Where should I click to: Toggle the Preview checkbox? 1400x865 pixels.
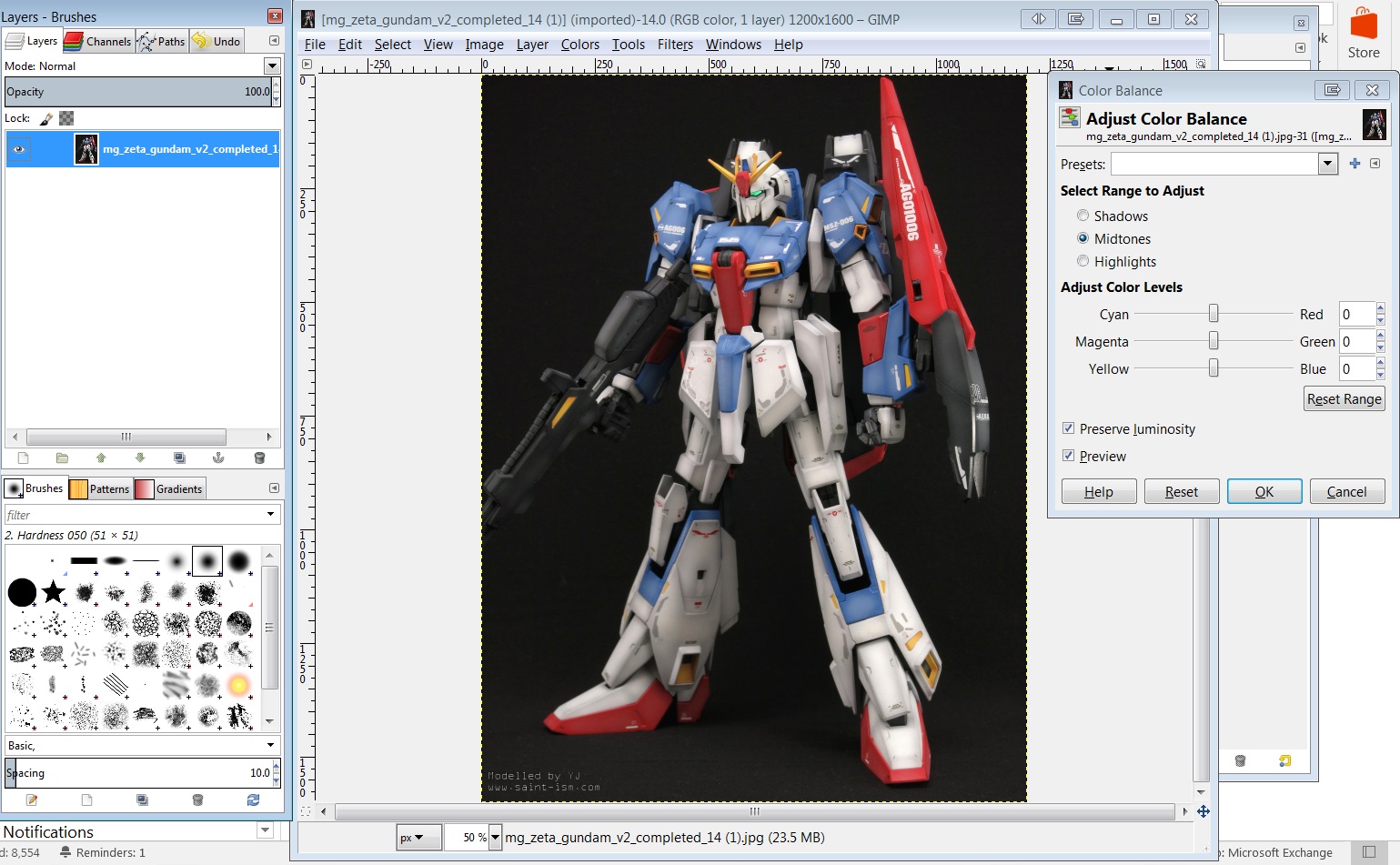pos(1068,456)
